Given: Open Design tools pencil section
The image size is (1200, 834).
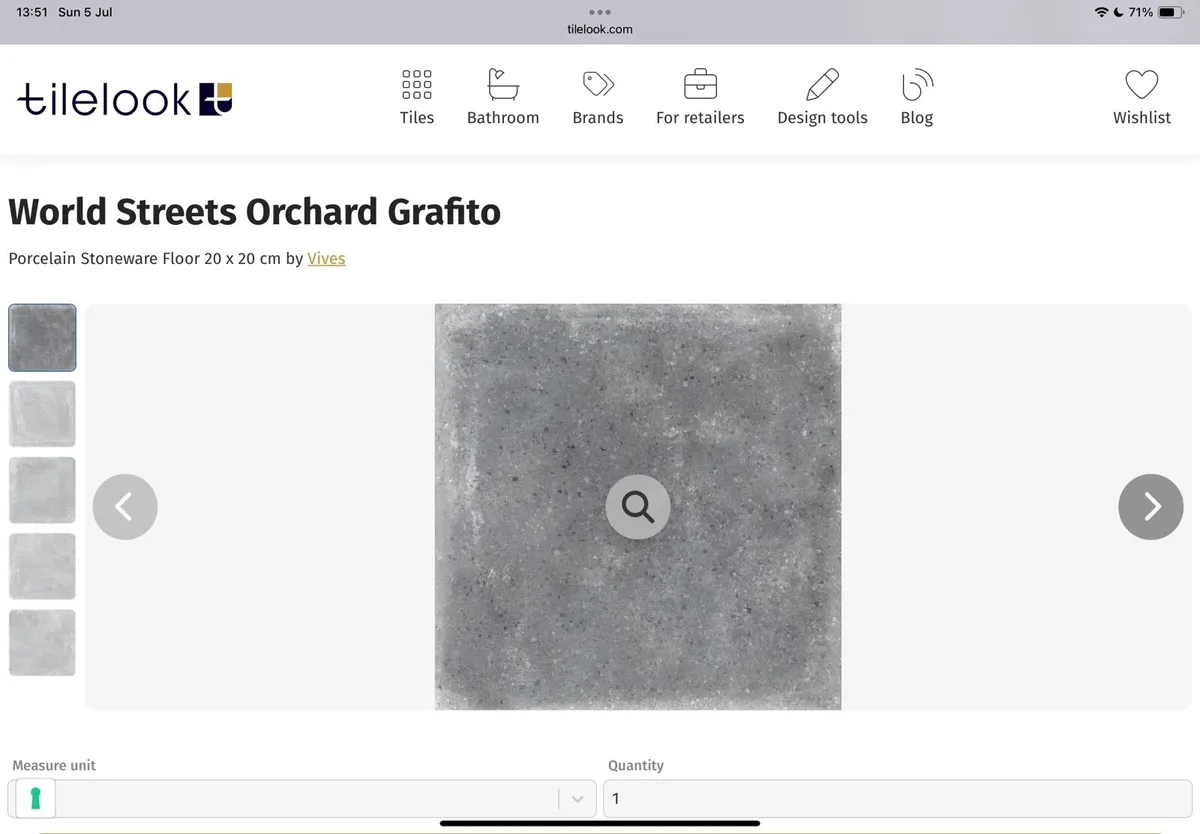Looking at the screenshot, I should (822, 97).
